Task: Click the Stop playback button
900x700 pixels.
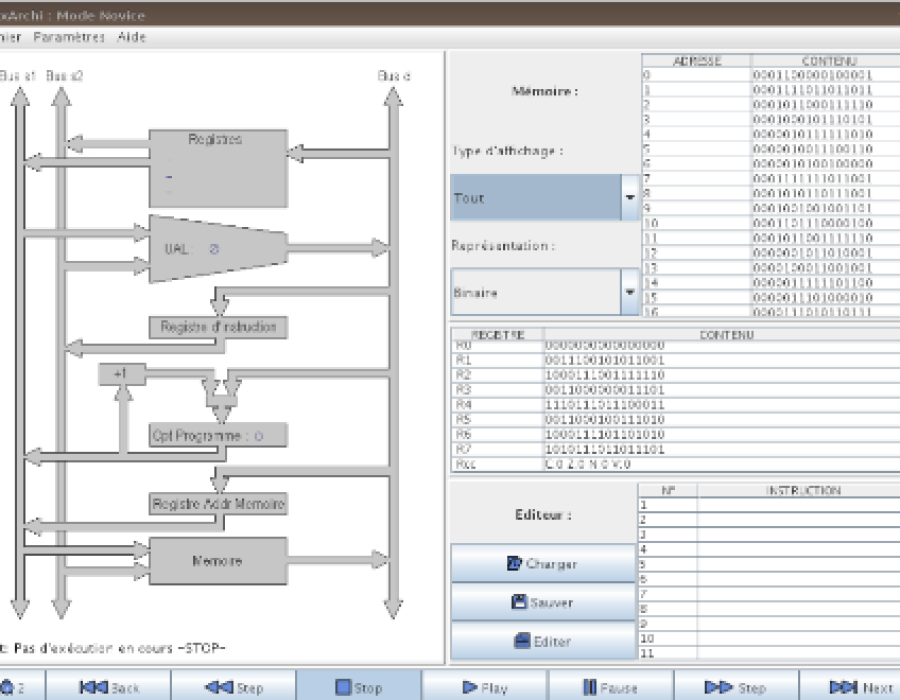Action: (359, 687)
